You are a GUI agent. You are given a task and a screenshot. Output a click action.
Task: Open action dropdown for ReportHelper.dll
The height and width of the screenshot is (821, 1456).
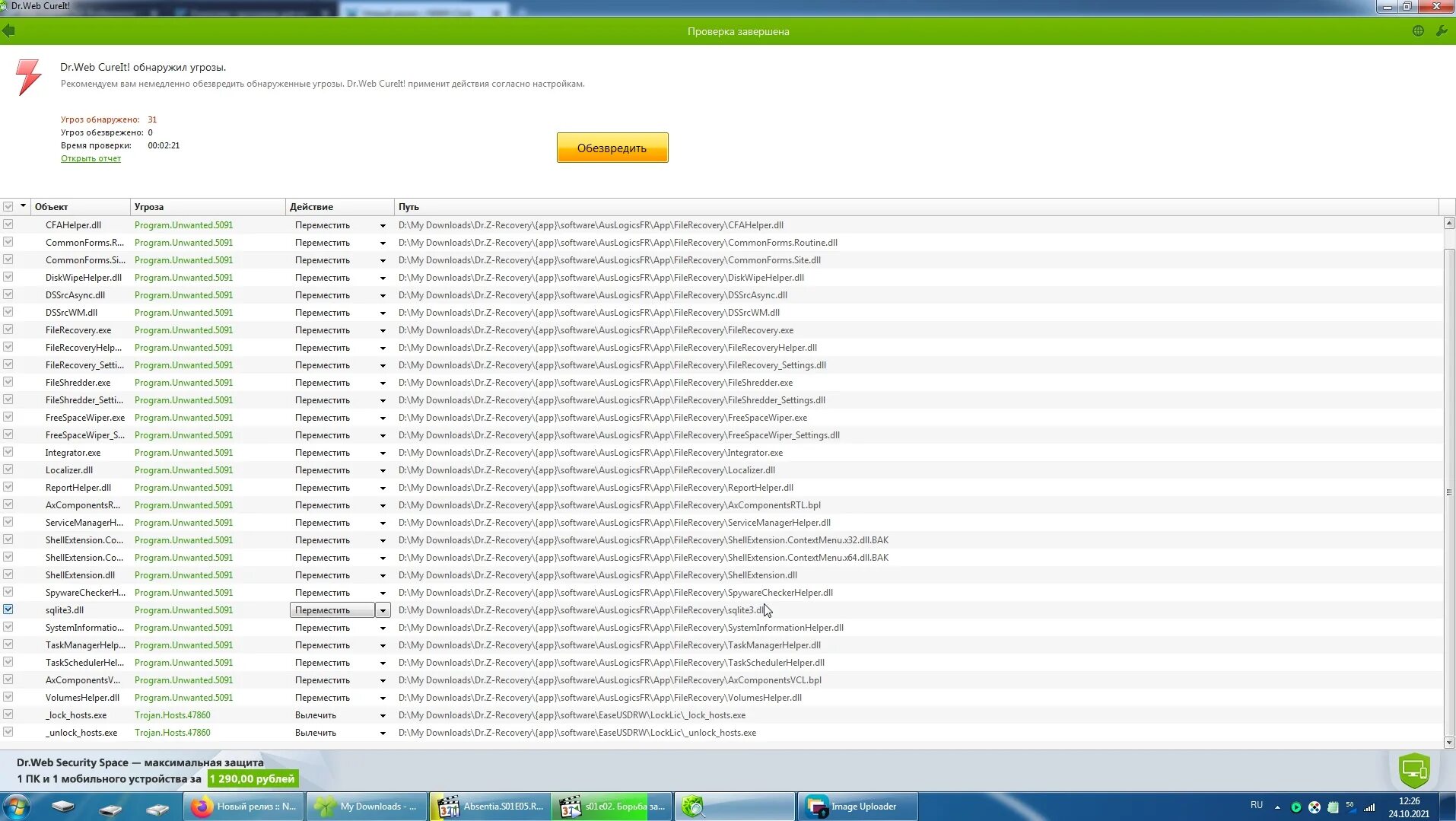coord(383,488)
